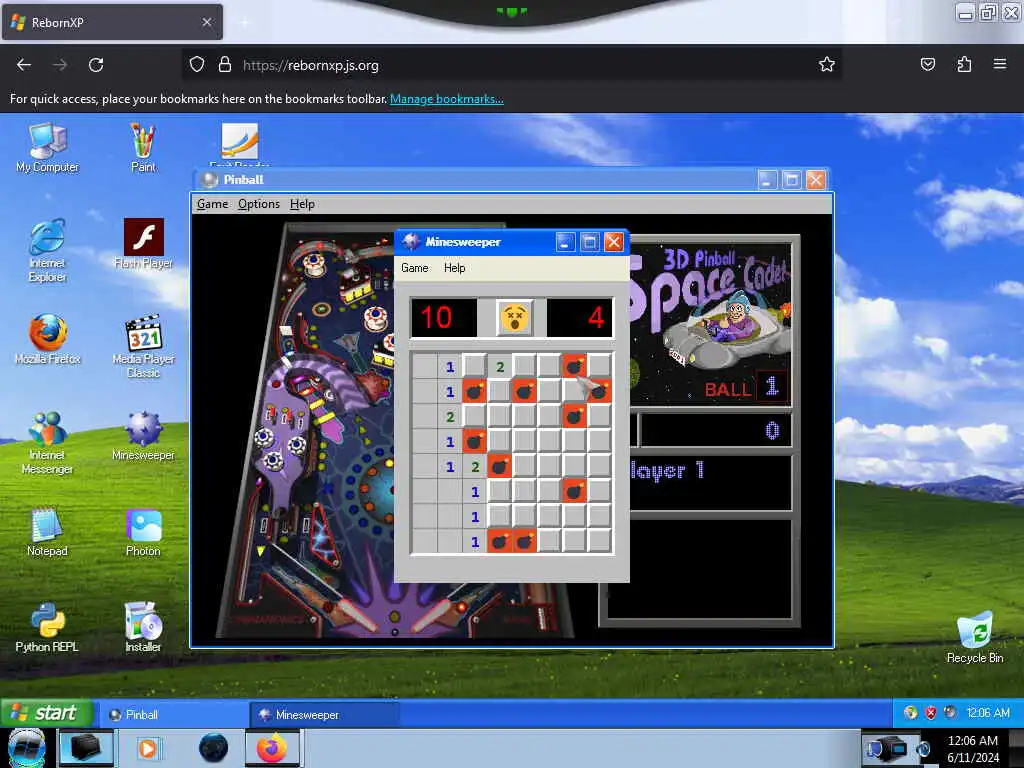View site security via the padlock icon
Screen dimensions: 1024x768
[225, 64]
